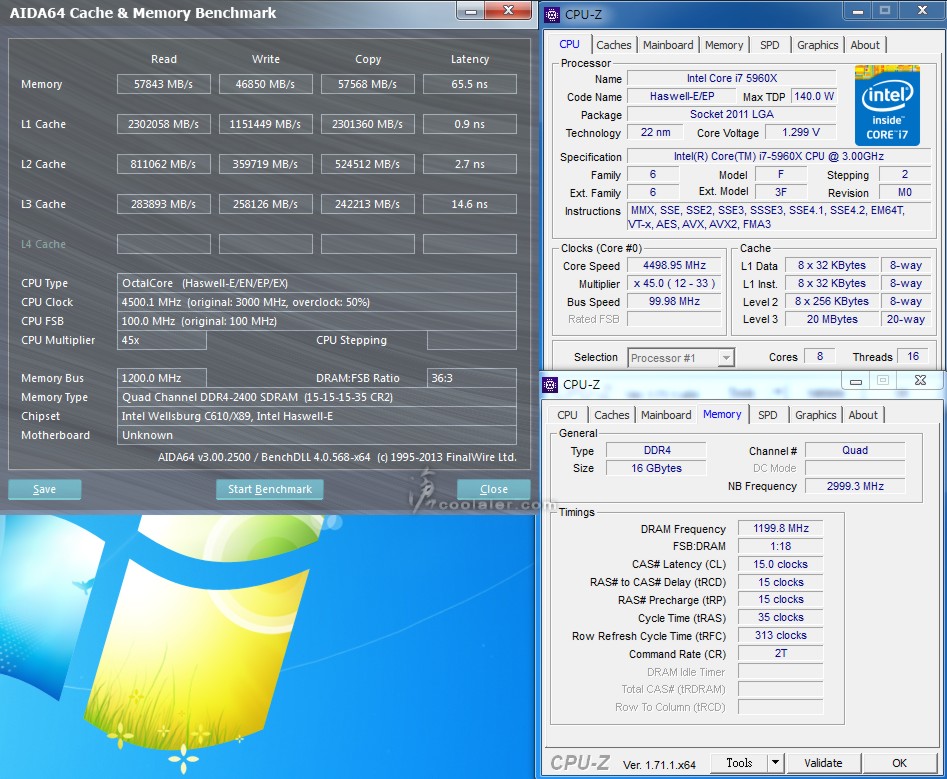Click the DRAM:FSB Ratio value 36:3
Screen dimensions: 947x779
pos(472,378)
